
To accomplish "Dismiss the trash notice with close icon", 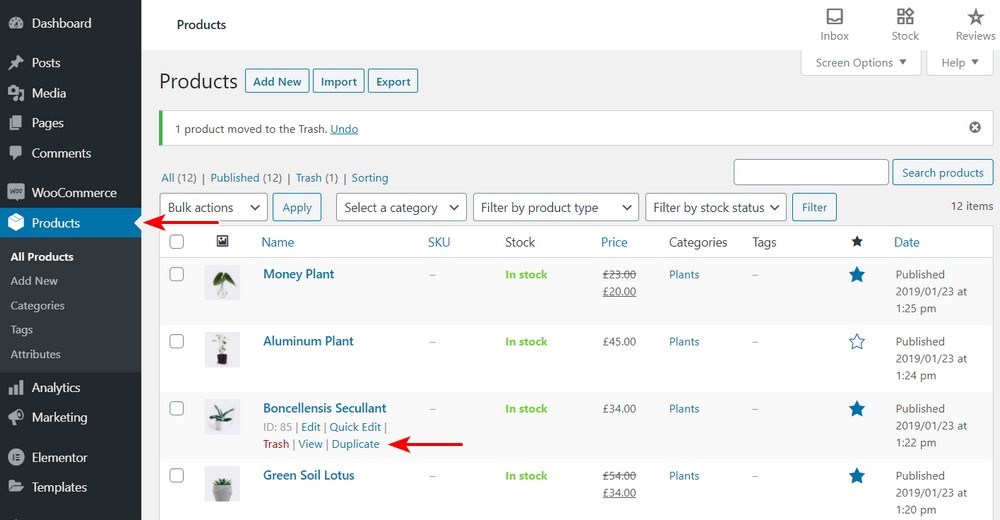I will pos(974,127).
